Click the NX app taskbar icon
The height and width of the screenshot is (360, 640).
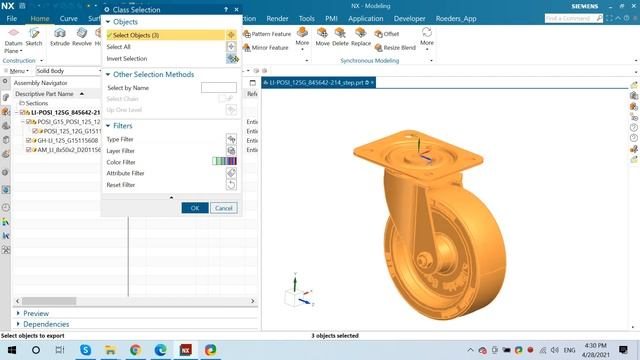tap(185, 350)
